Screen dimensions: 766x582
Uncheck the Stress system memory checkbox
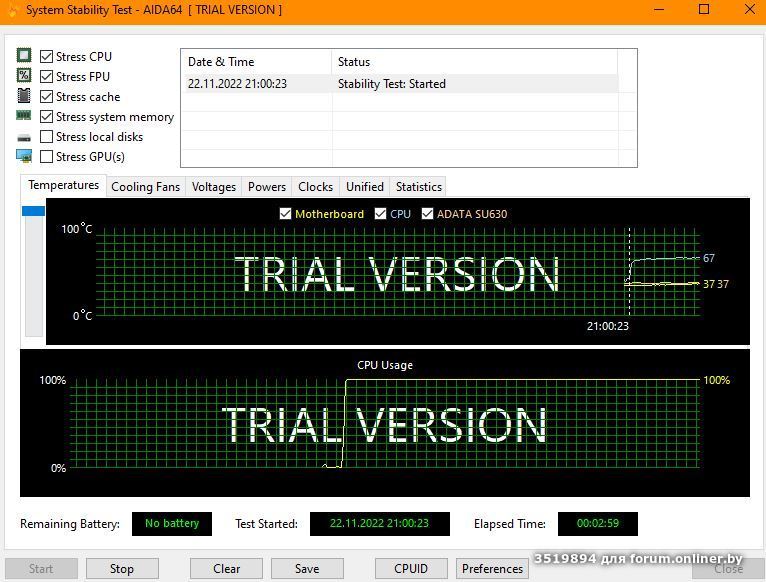pyautogui.click(x=46, y=117)
